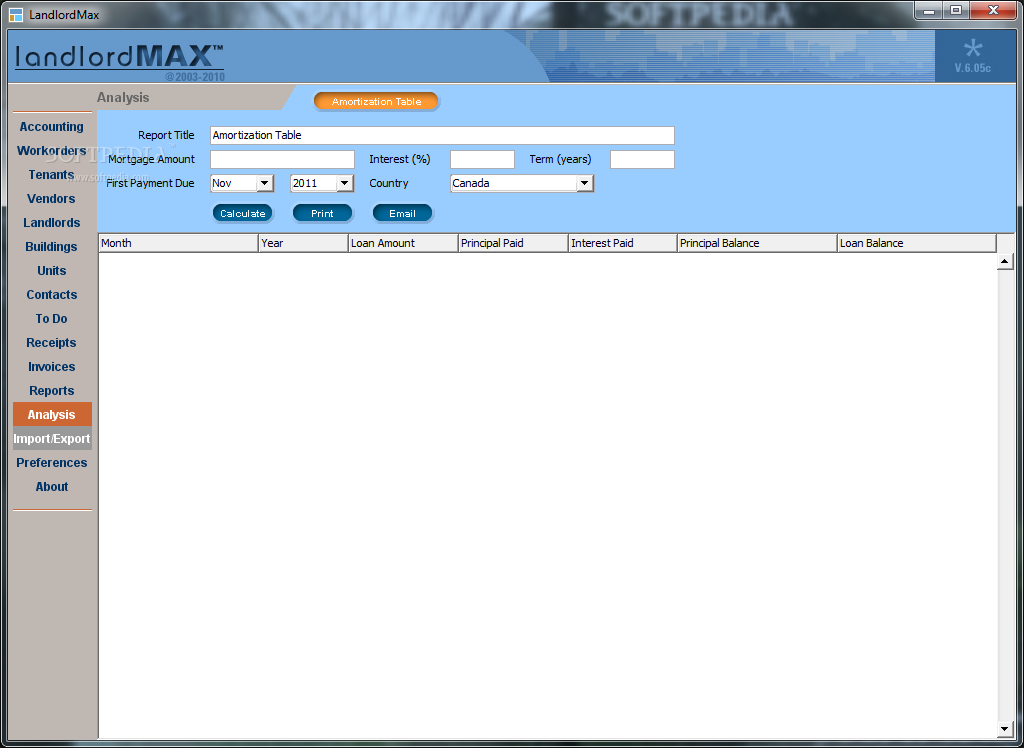Go to Buildings
Screen dimensions: 1024x748
click(x=52, y=247)
